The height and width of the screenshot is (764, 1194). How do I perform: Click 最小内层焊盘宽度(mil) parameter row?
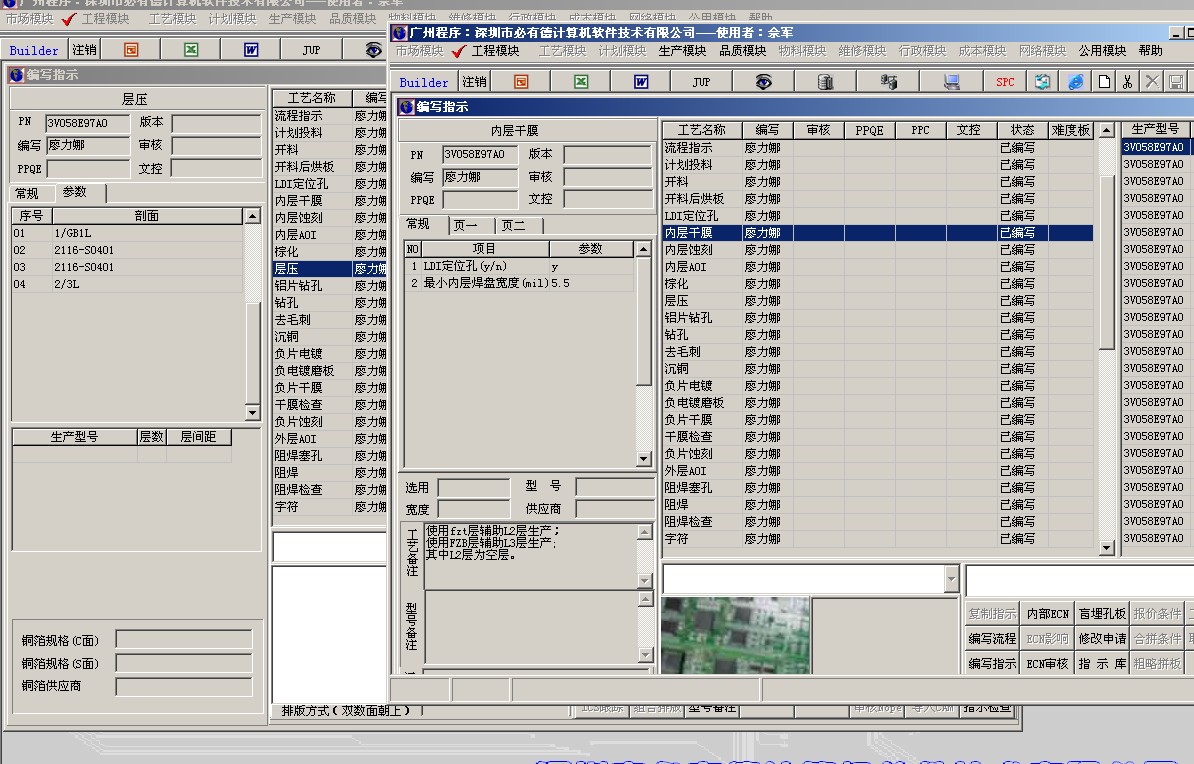tap(518, 283)
